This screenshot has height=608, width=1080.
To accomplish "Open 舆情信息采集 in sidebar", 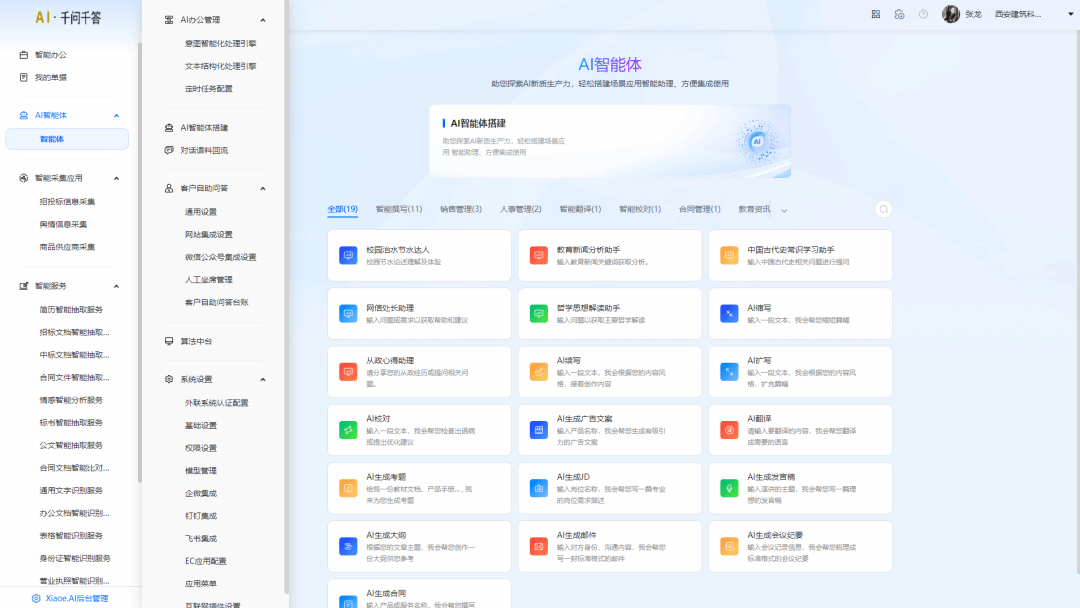I will [x=63, y=224].
